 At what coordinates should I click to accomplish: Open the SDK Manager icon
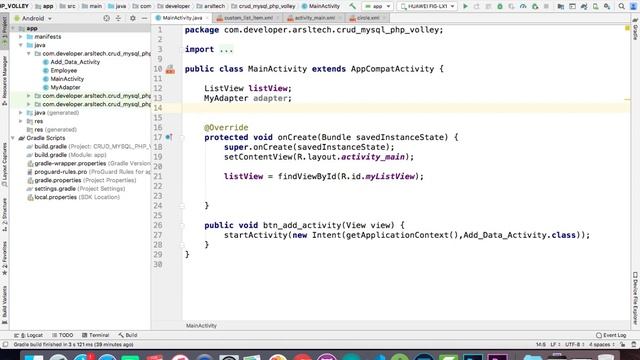coord(607,6)
